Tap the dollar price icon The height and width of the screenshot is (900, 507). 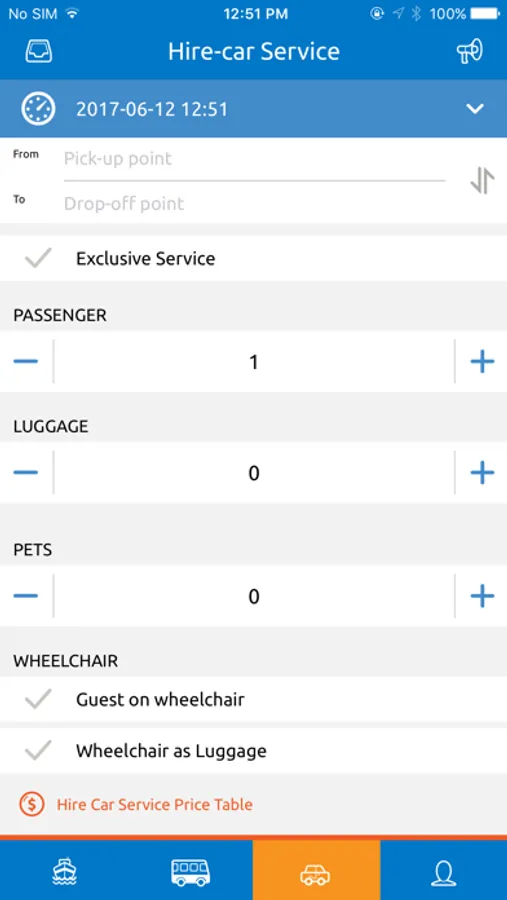(32, 804)
